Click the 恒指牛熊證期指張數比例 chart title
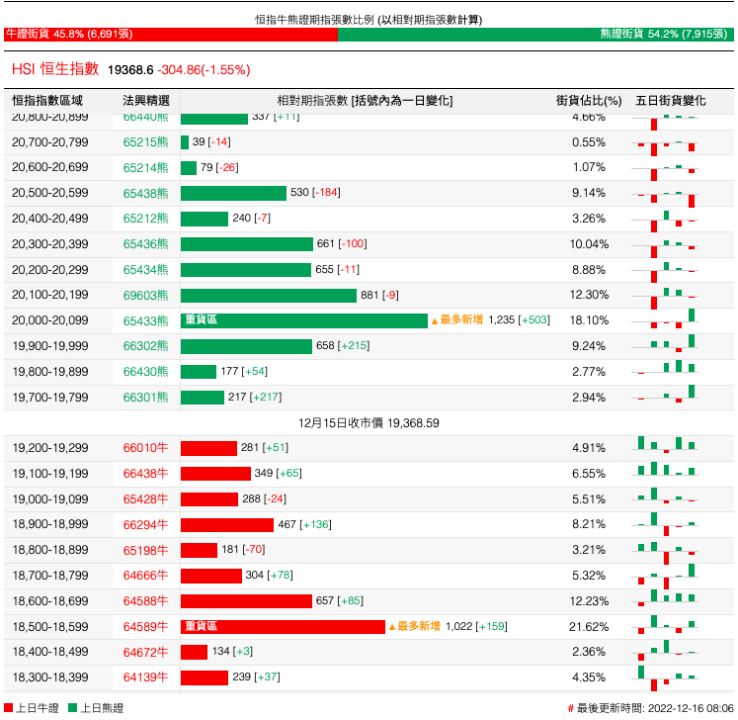738x720 pixels. [369, 20]
